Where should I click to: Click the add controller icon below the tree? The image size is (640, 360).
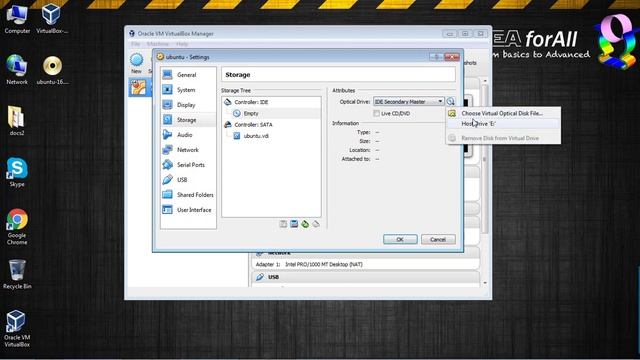(x=283, y=224)
